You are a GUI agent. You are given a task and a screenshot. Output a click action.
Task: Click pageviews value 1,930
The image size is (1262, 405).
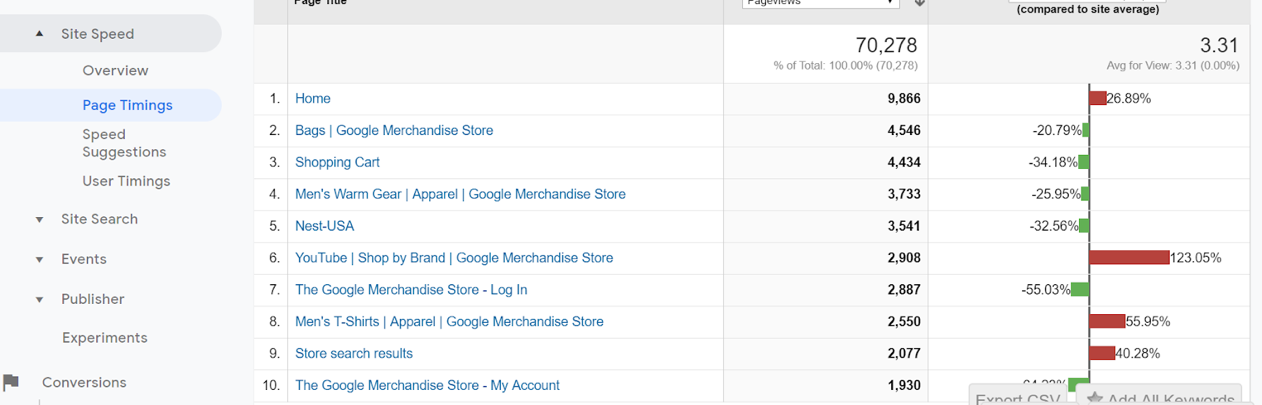coord(904,386)
